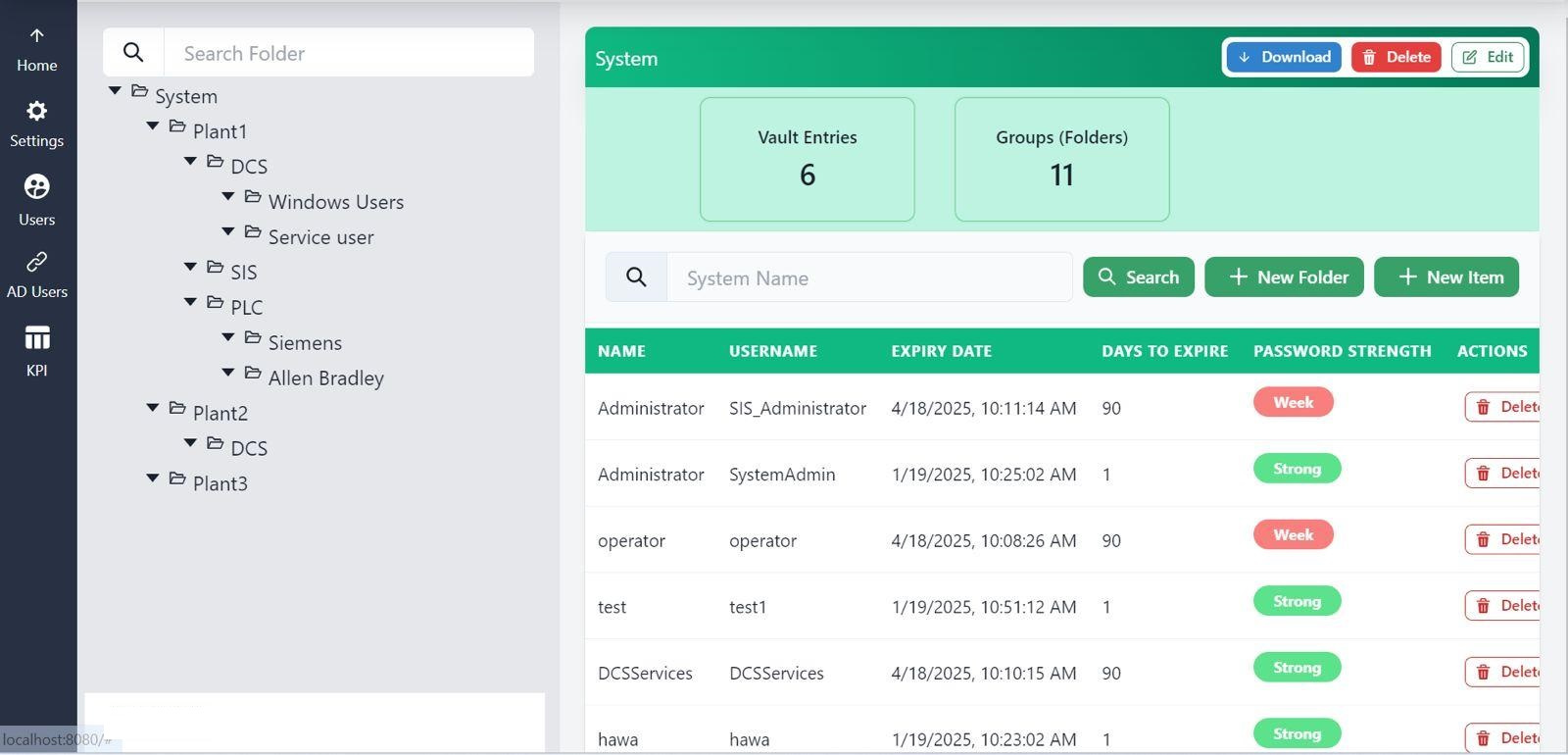Click the New Folder button
The image size is (1568, 755).
[1284, 277]
